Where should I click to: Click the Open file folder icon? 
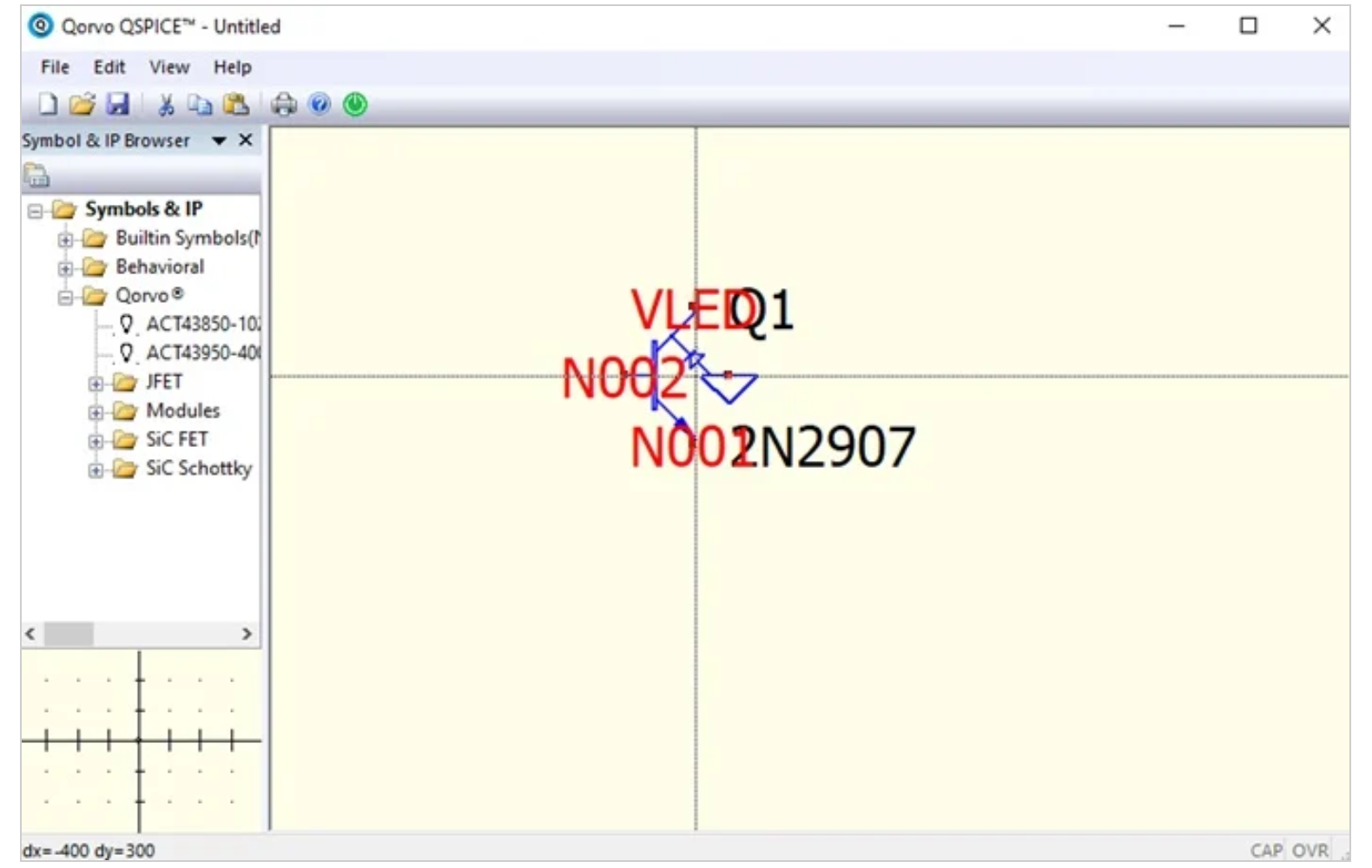[82, 105]
